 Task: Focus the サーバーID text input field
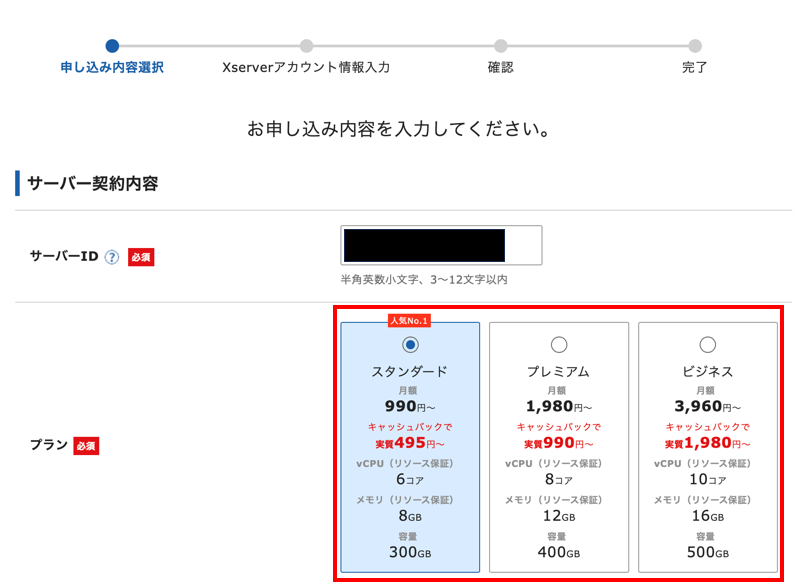coord(441,245)
